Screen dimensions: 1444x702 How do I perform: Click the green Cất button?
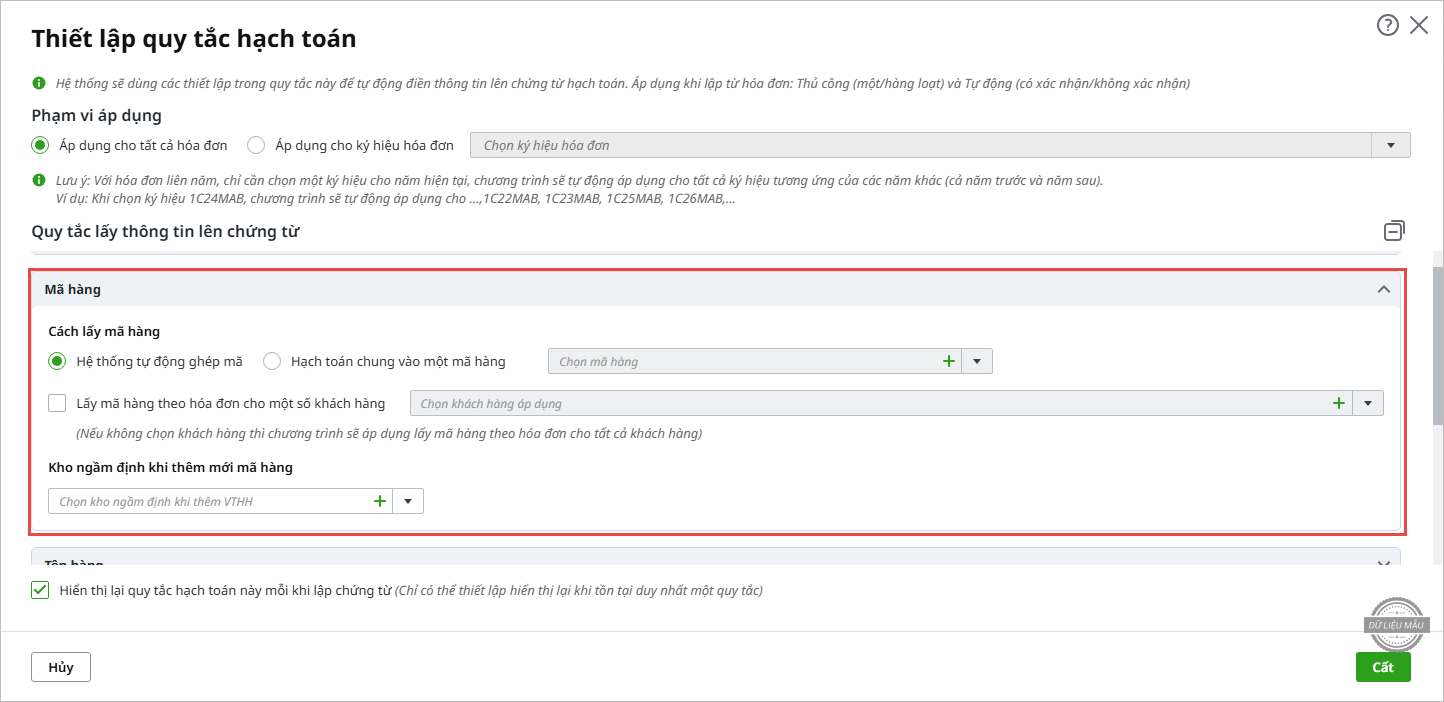pyautogui.click(x=1382, y=667)
